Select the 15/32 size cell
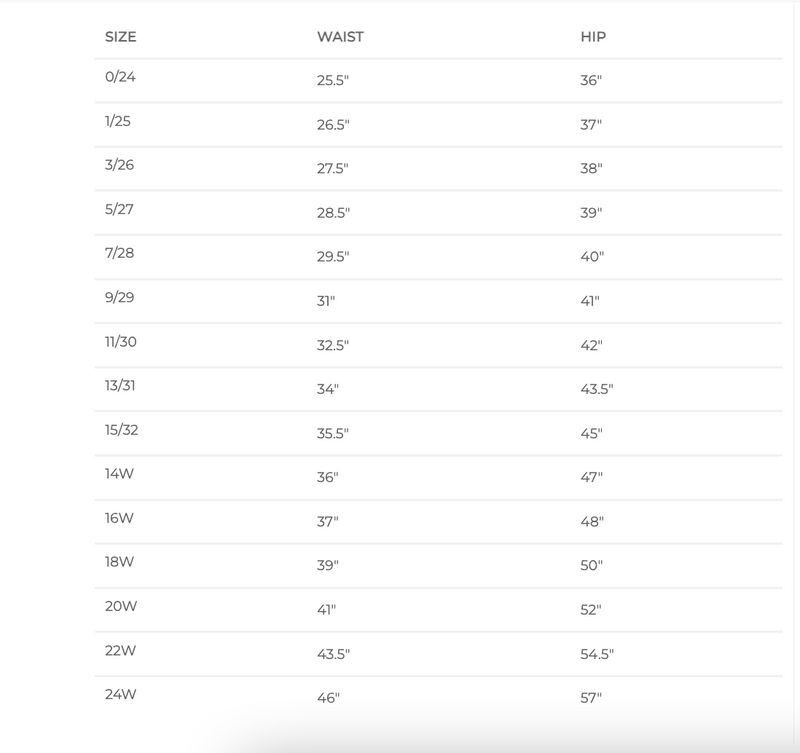 click(120, 429)
